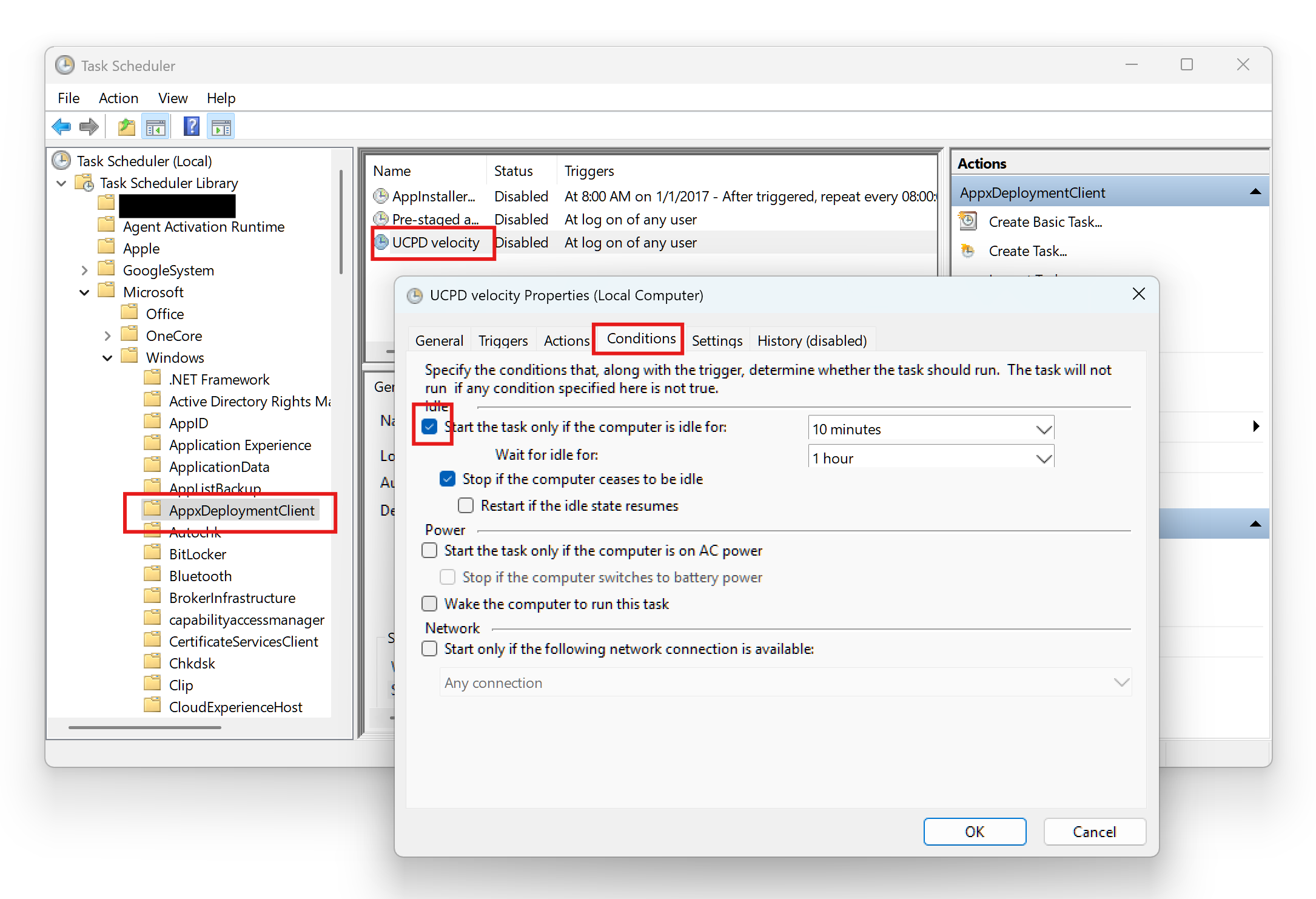Image resolution: width=1316 pixels, height=899 pixels.
Task: Click the Cancel button
Action: click(1094, 832)
